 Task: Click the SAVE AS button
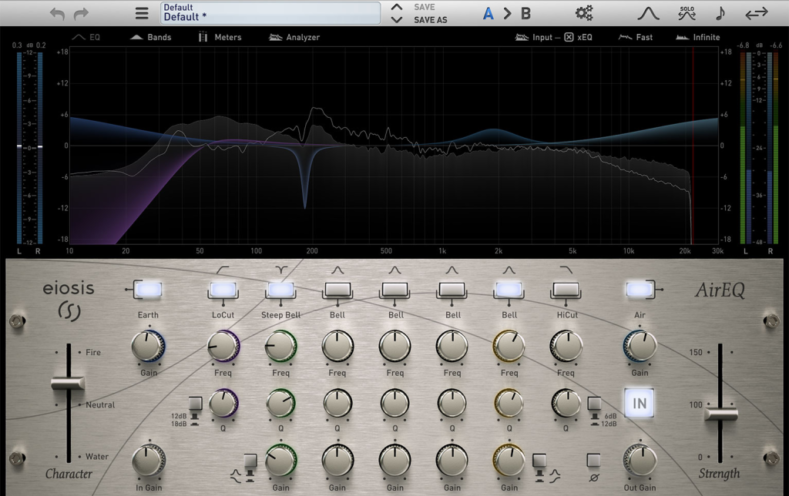click(x=430, y=20)
